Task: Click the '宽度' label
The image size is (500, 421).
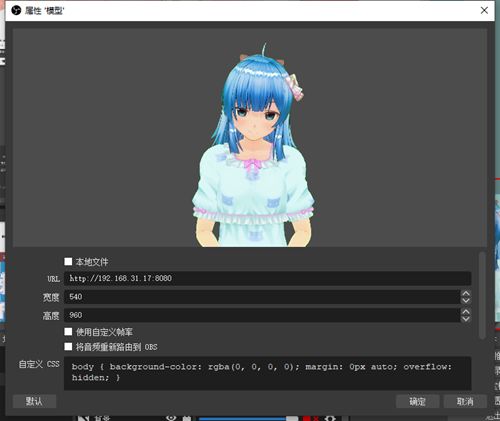Action: pyautogui.click(x=51, y=297)
